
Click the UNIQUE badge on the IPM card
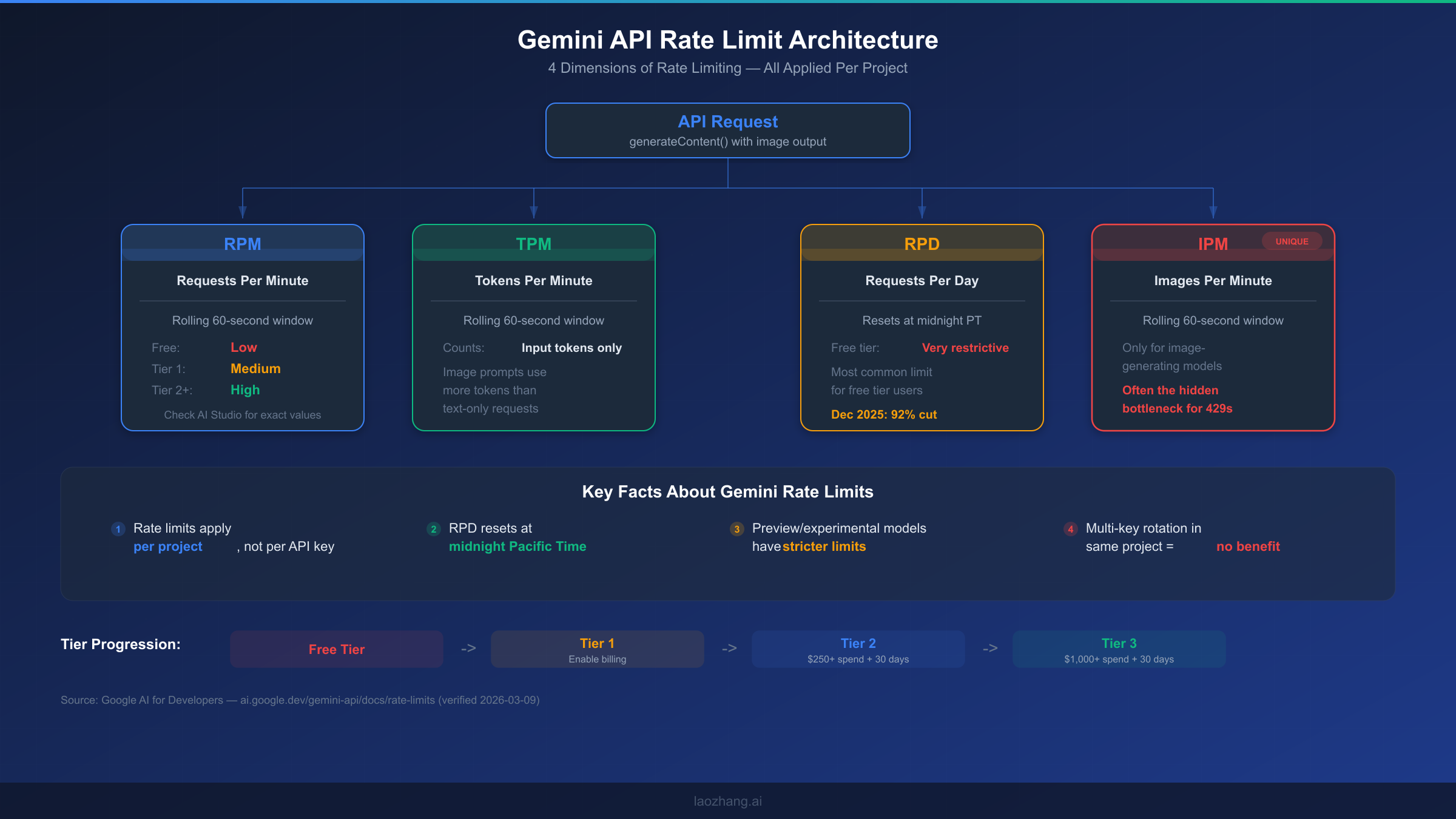pos(1292,241)
